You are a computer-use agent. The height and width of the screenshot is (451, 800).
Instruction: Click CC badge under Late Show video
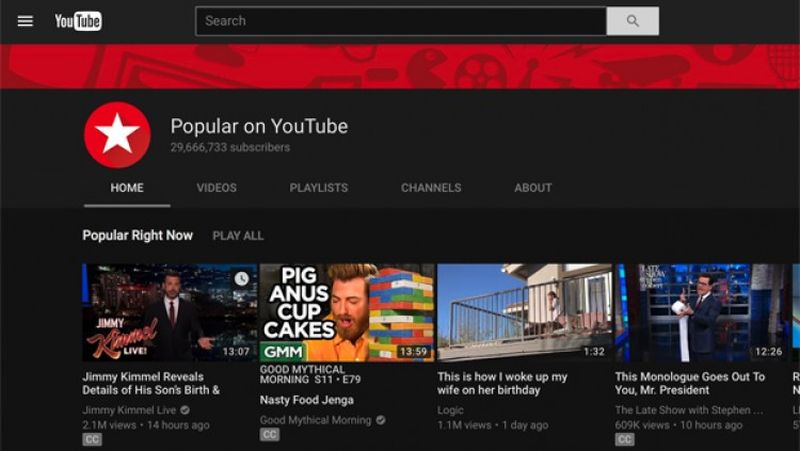625,439
